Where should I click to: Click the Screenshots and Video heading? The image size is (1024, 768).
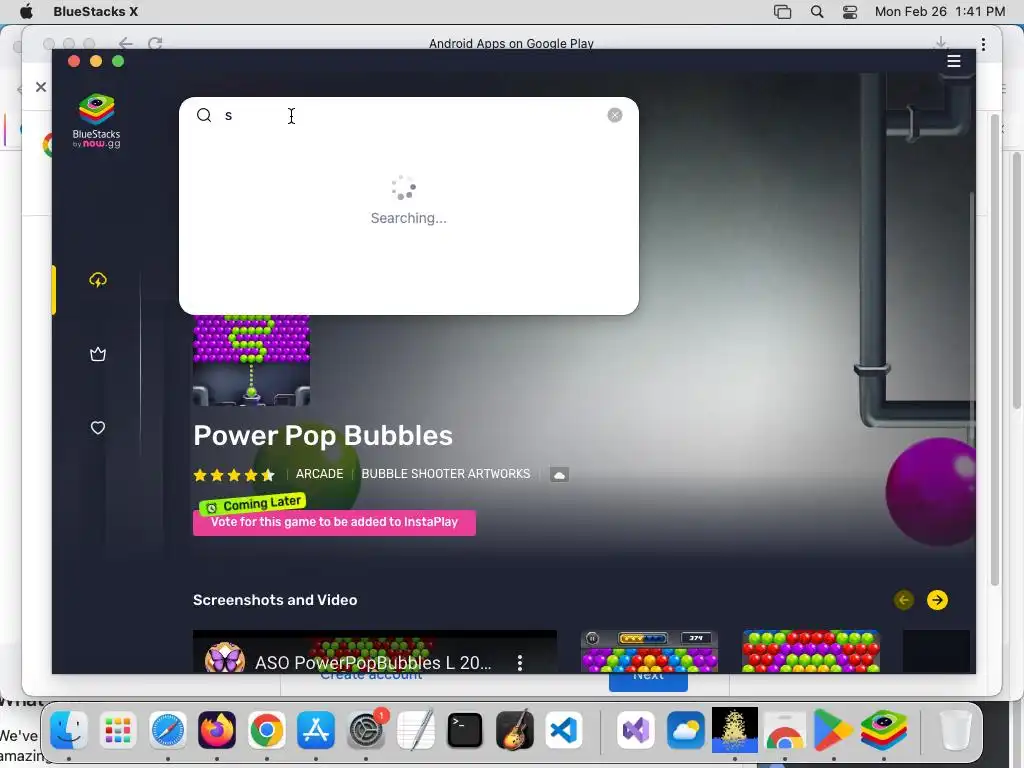[275, 600]
